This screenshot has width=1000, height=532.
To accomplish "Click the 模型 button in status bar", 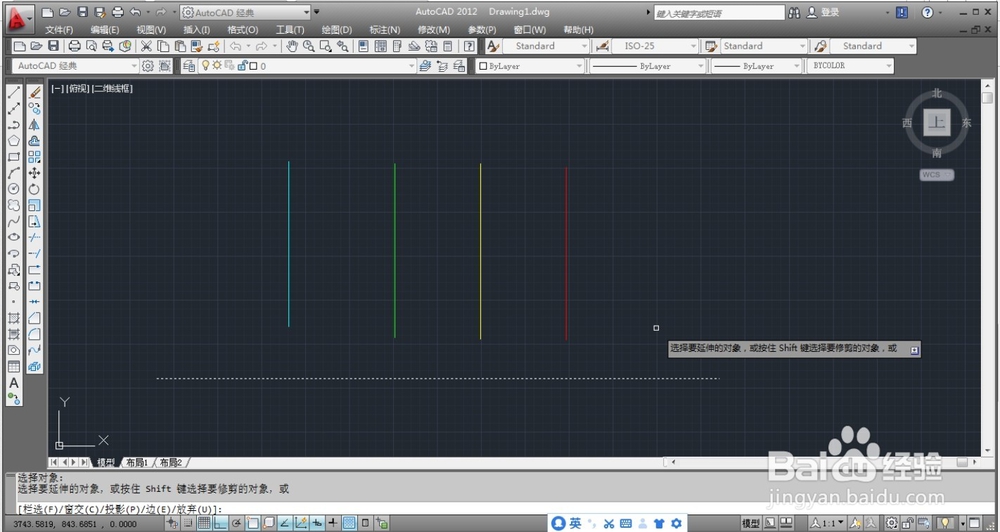I will (751, 524).
